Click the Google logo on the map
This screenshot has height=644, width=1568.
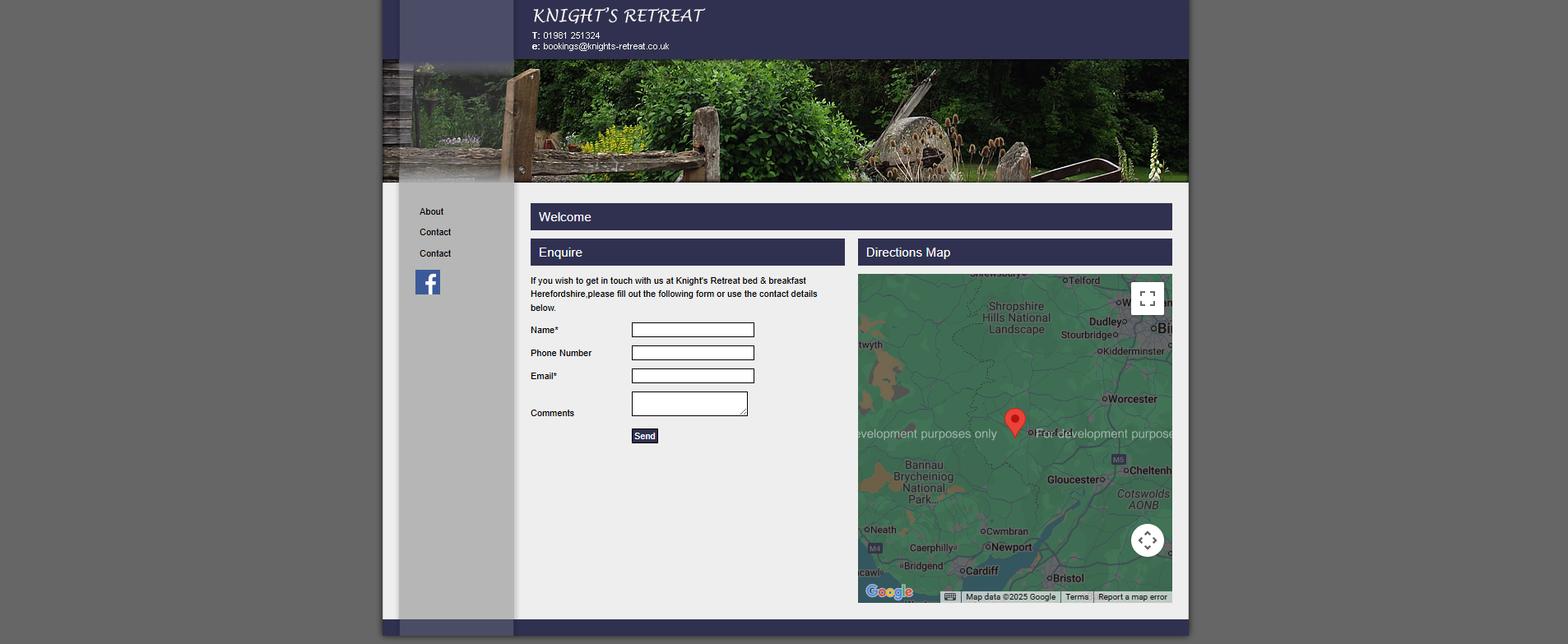coord(888,591)
